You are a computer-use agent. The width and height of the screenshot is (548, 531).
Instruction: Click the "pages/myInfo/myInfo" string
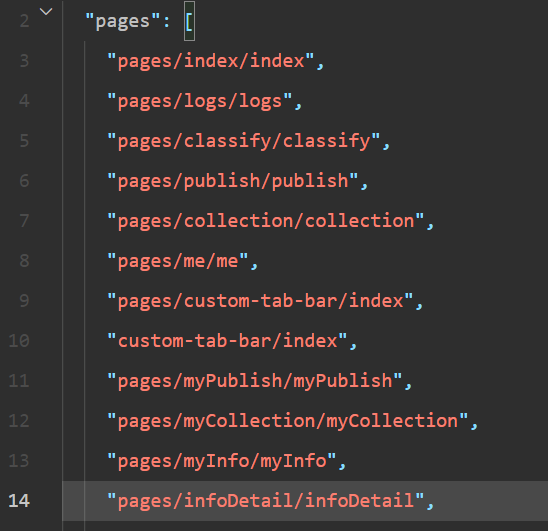(x=222, y=461)
